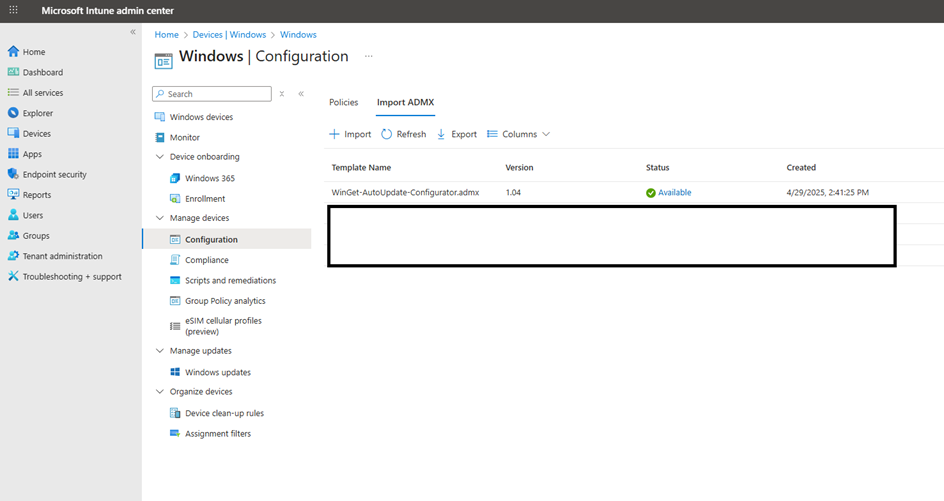The width and height of the screenshot is (944, 501).
Task: Open the ellipsis menu beside Configuration title
Action: coord(368,56)
